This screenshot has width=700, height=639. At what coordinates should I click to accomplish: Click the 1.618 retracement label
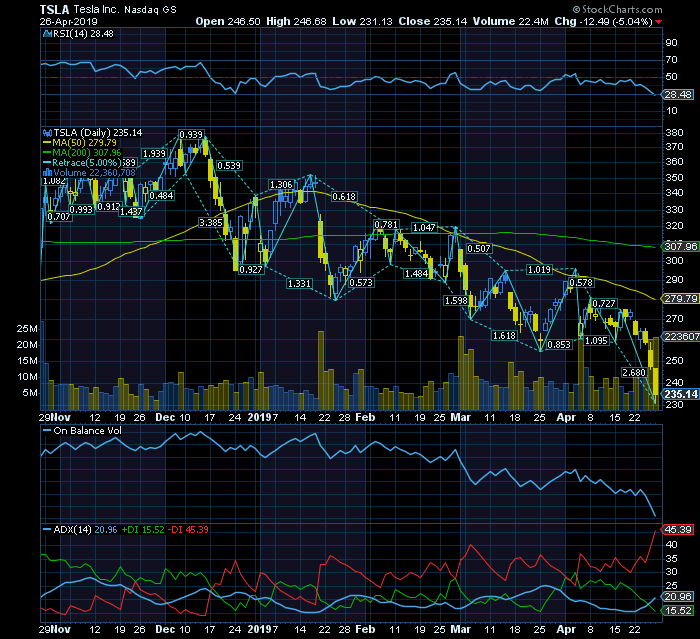(504, 335)
